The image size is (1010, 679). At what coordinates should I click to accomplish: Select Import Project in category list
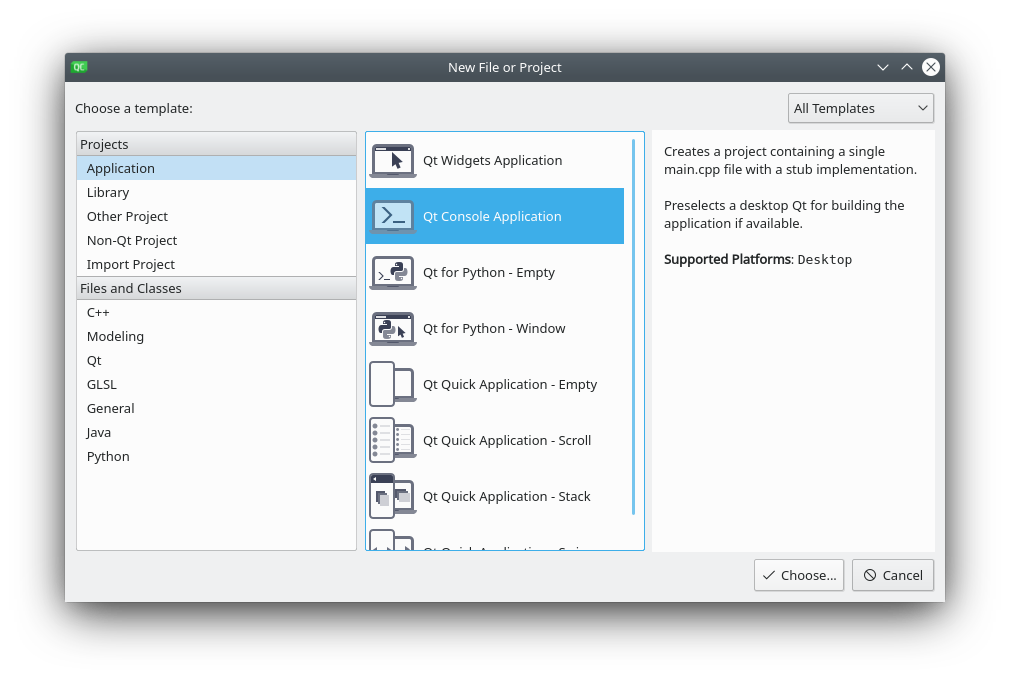[131, 264]
